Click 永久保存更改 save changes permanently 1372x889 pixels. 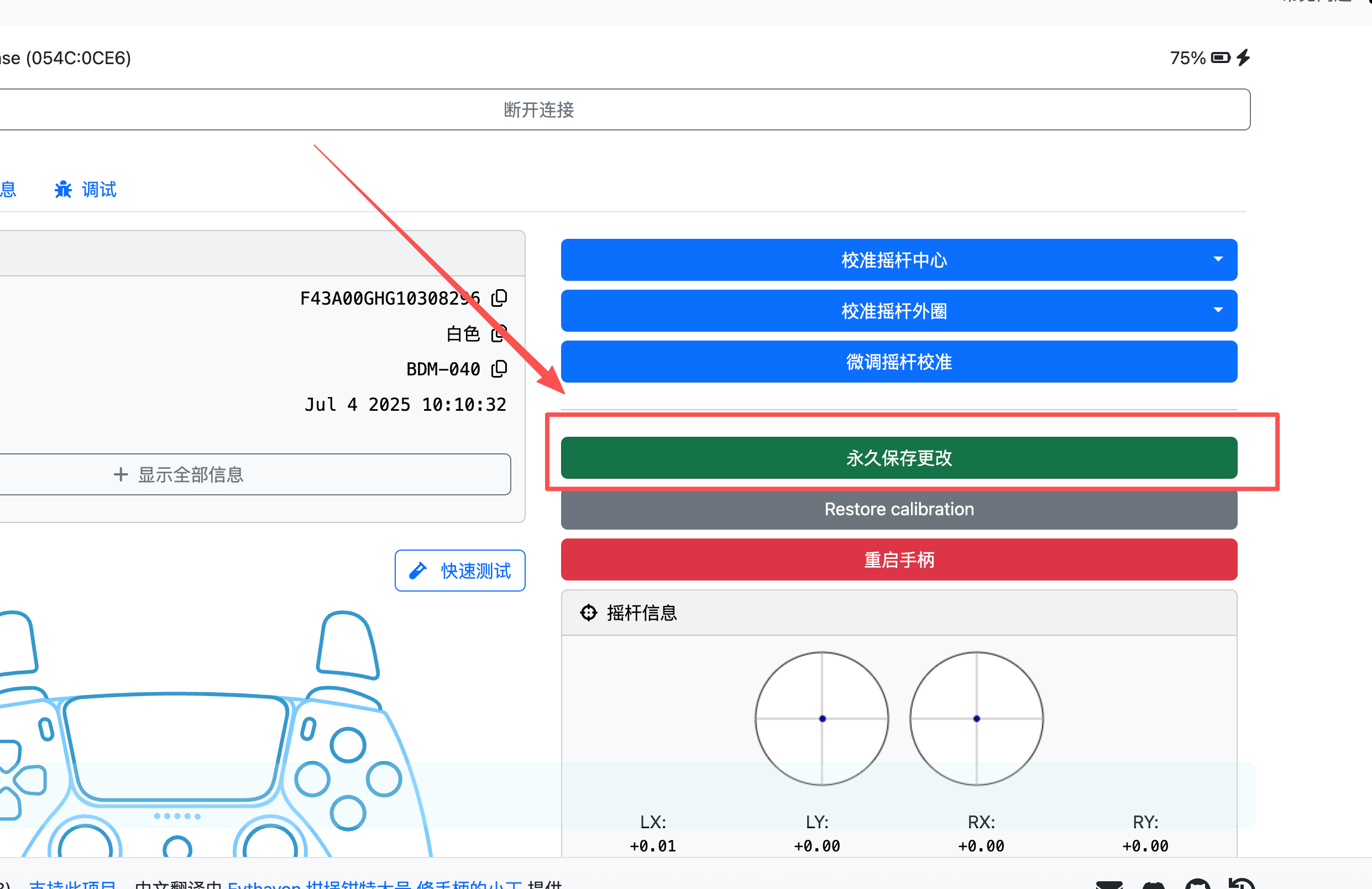point(899,458)
